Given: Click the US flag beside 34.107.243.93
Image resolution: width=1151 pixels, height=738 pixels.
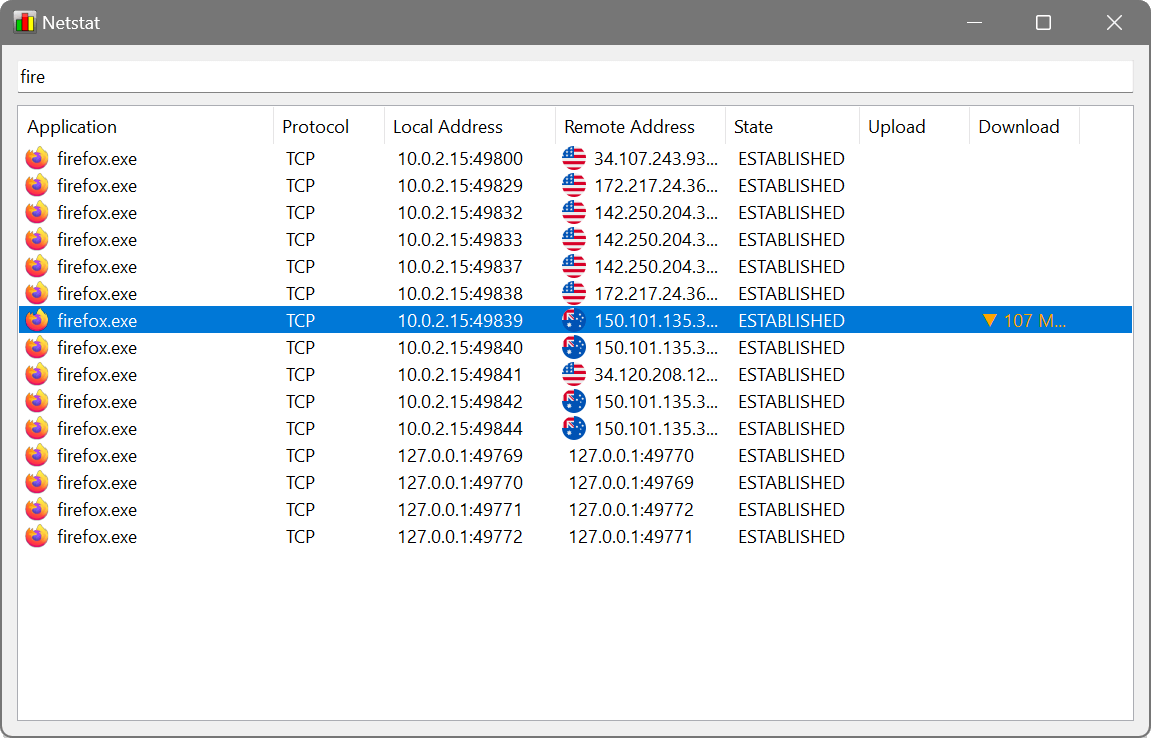Looking at the screenshot, I should pyautogui.click(x=574, y=159).
